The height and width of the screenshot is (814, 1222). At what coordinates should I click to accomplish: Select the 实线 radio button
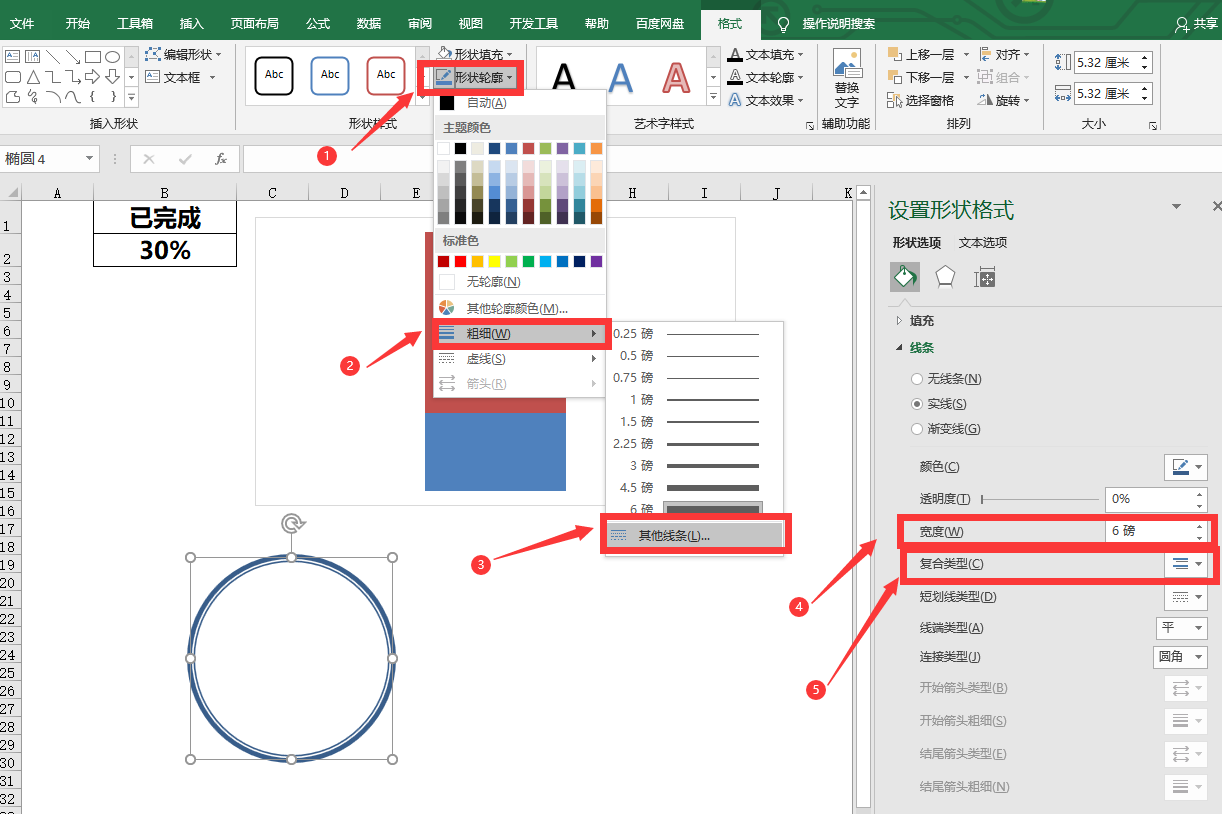click(x=917, y=404)
